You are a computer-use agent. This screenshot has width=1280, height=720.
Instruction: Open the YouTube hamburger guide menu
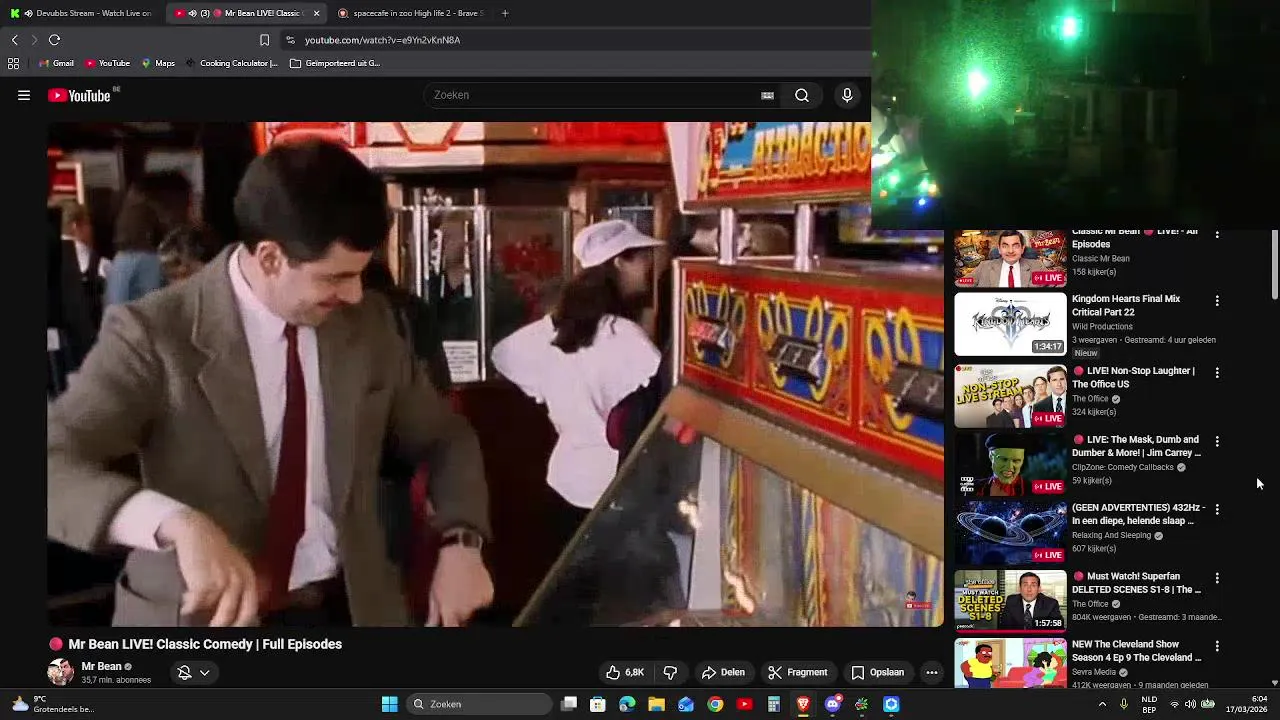click(x=24, y=95)
